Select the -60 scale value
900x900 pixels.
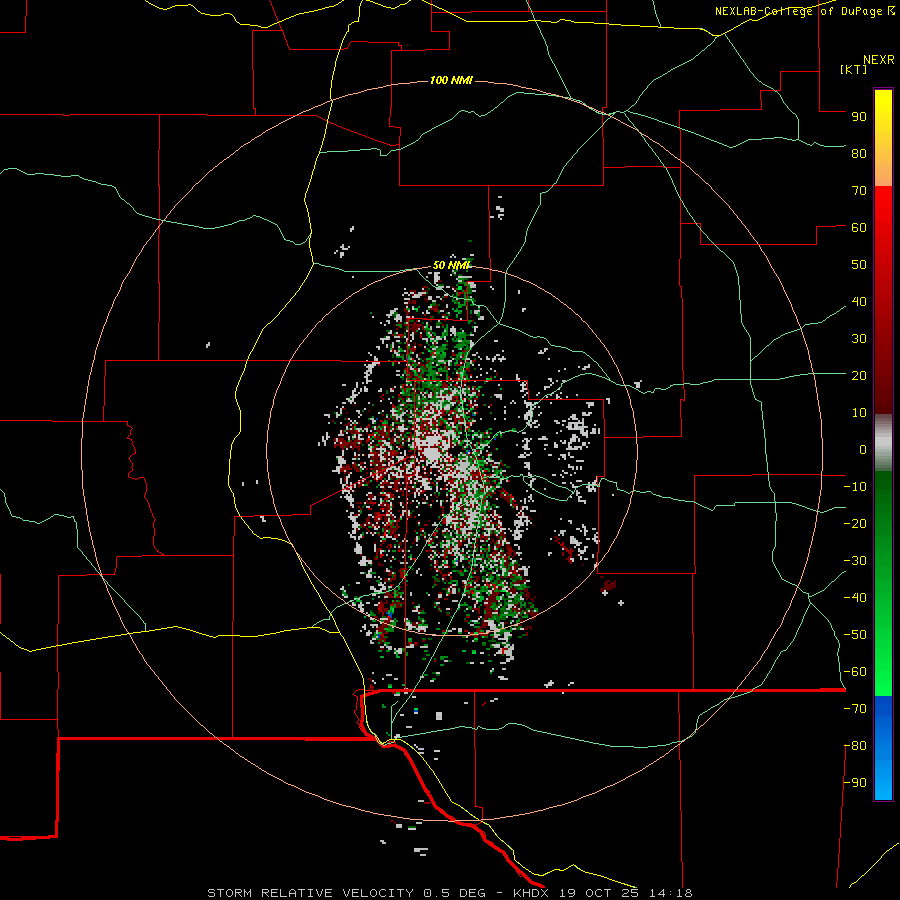[x=855, y=672]
